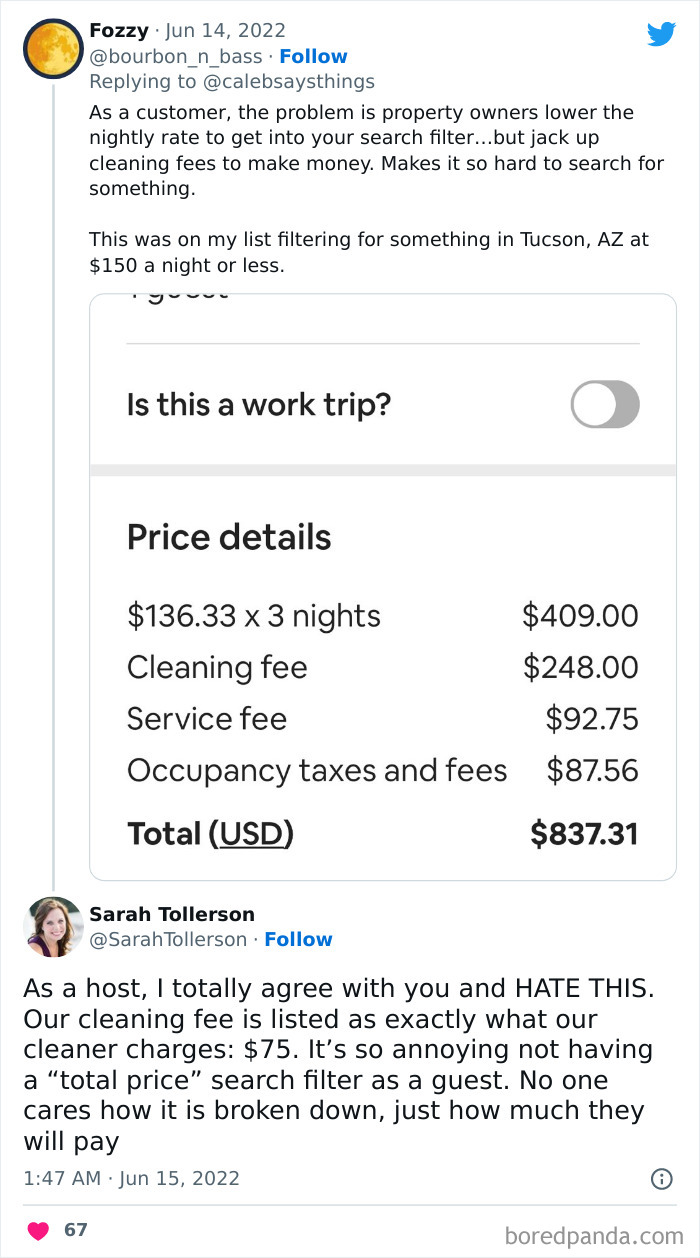Click Fozzy's display name
This screenshot has height=1258, width=700.
pos(117,30)
